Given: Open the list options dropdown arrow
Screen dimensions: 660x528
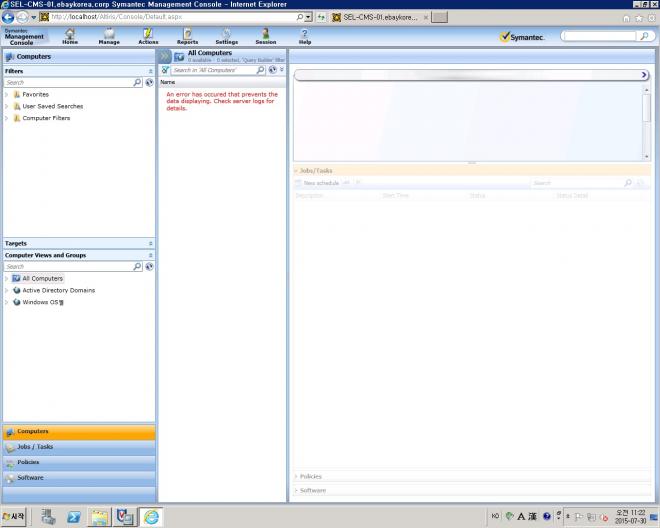Looking at the screenshot, I should coord(282,69).
